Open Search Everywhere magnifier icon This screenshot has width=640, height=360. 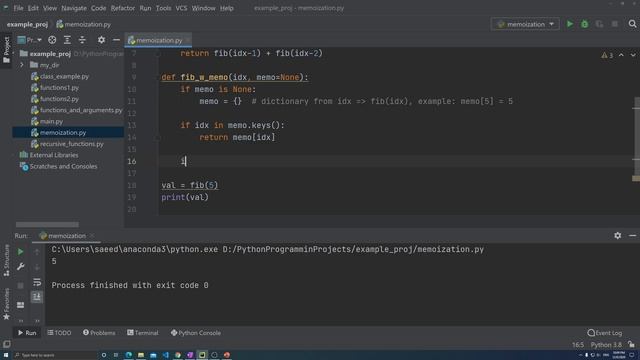point(632,24)
